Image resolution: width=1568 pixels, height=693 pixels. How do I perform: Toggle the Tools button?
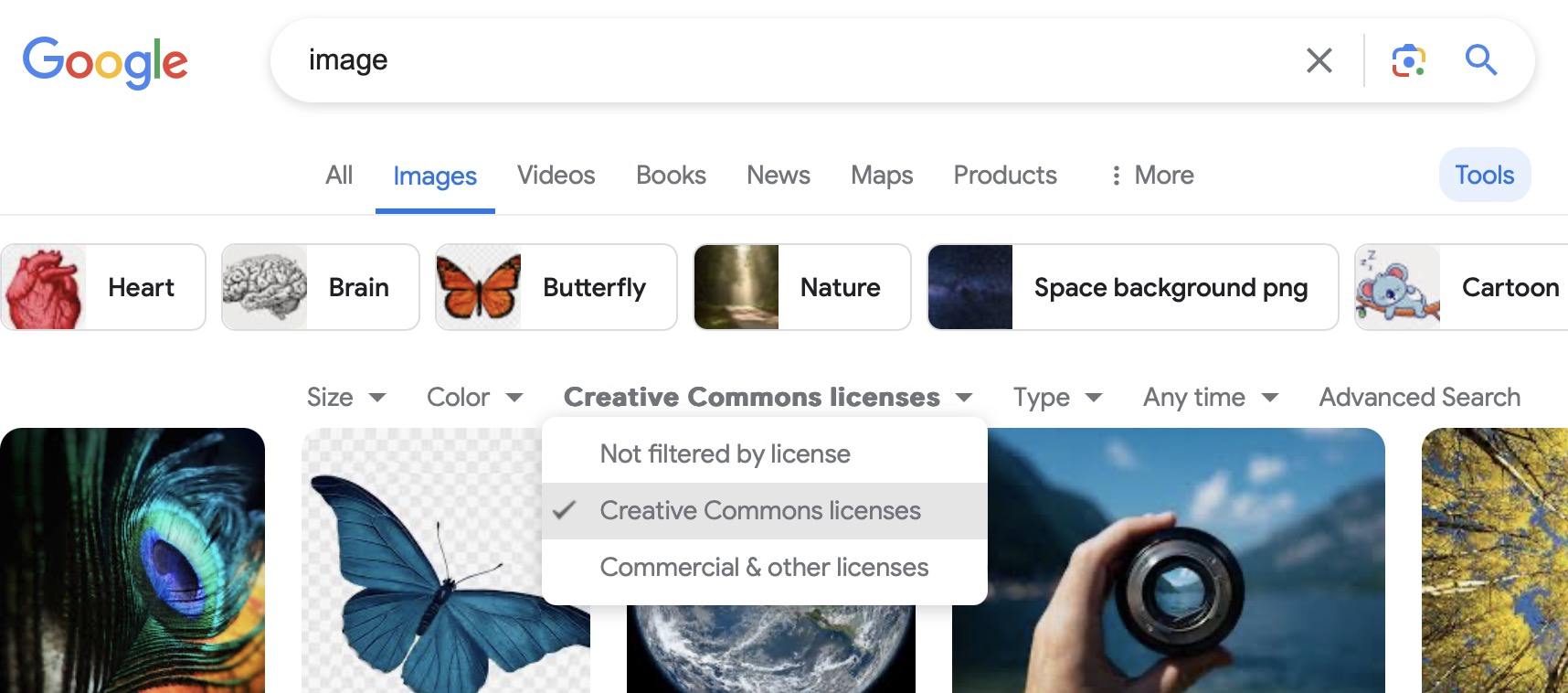pyautogui.click(x=1484, y=176)
